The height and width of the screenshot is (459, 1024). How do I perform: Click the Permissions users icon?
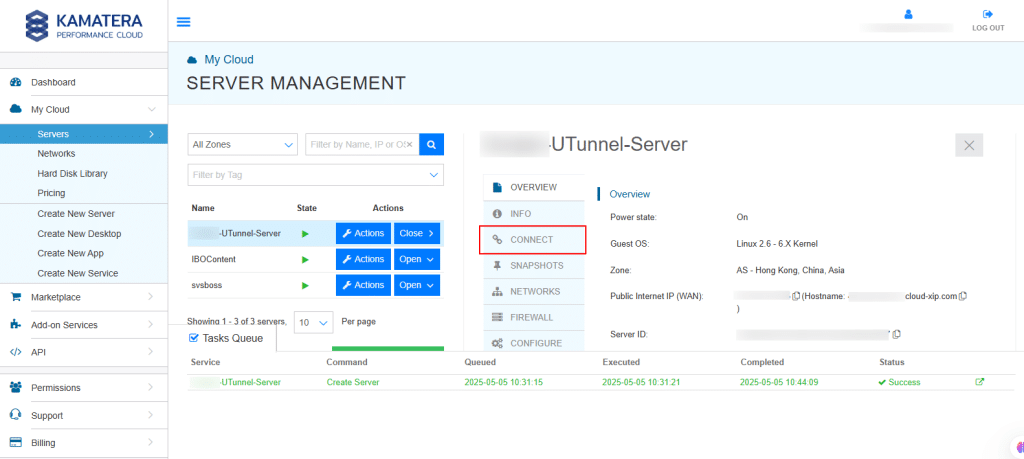16,387
